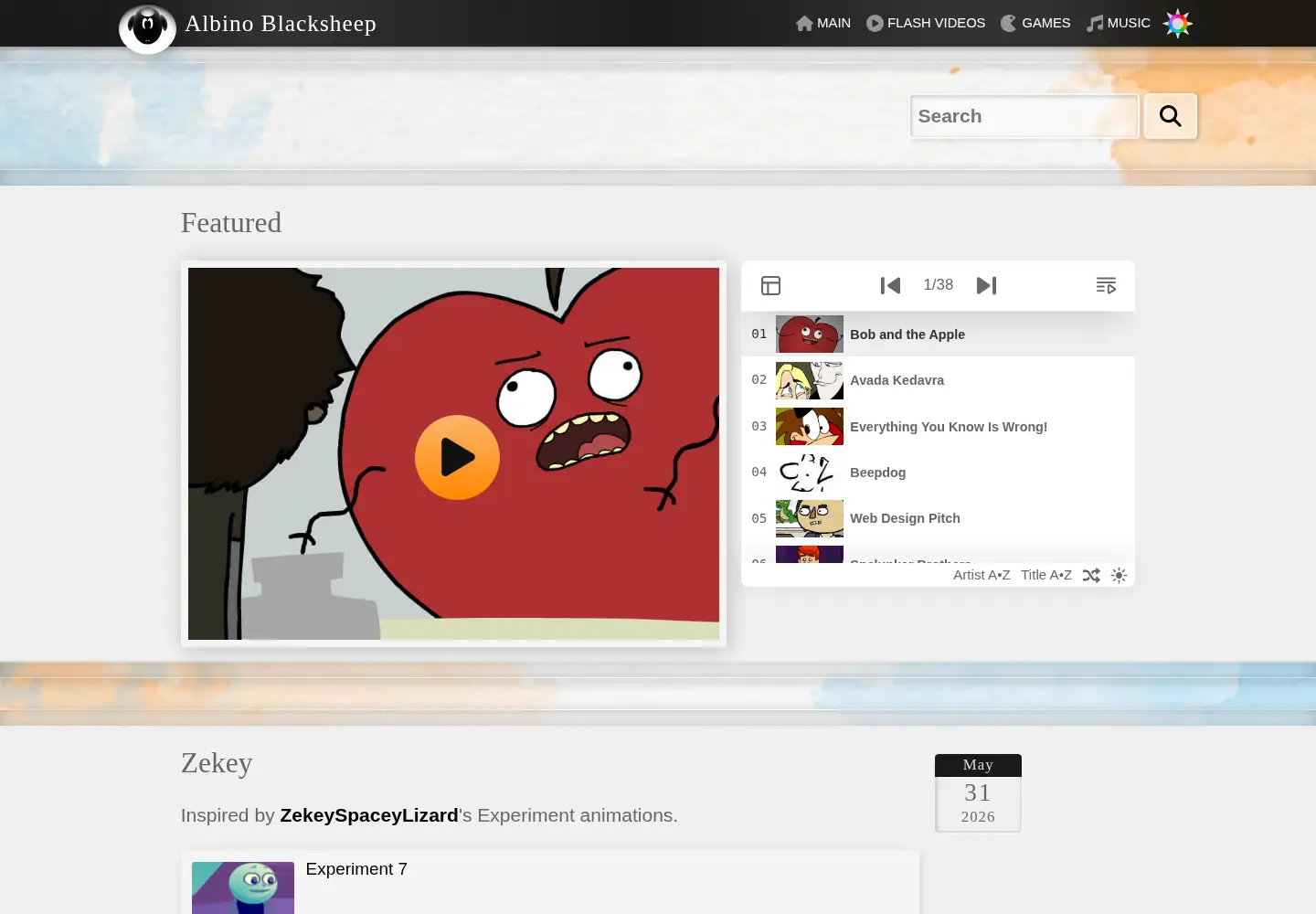Play the featured Bob and the Apple video

(457, 457)
